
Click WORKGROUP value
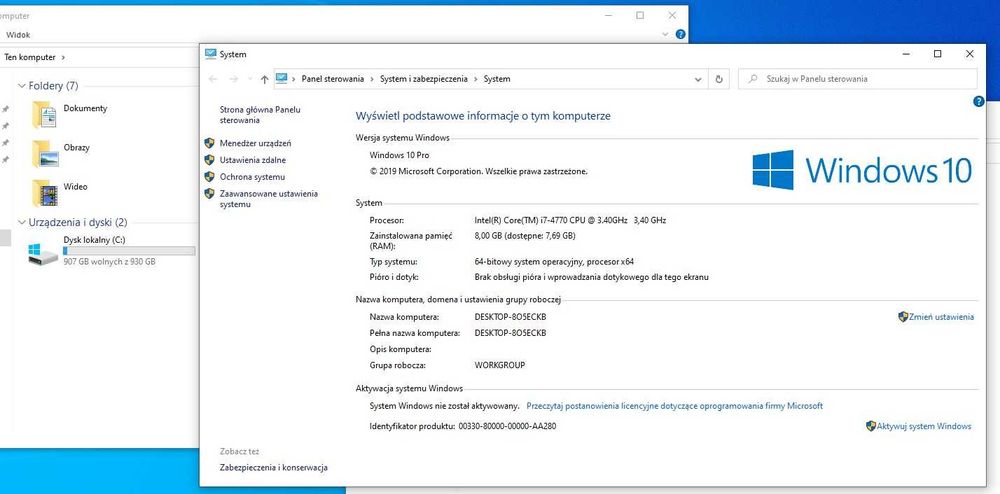pos(500,365)
